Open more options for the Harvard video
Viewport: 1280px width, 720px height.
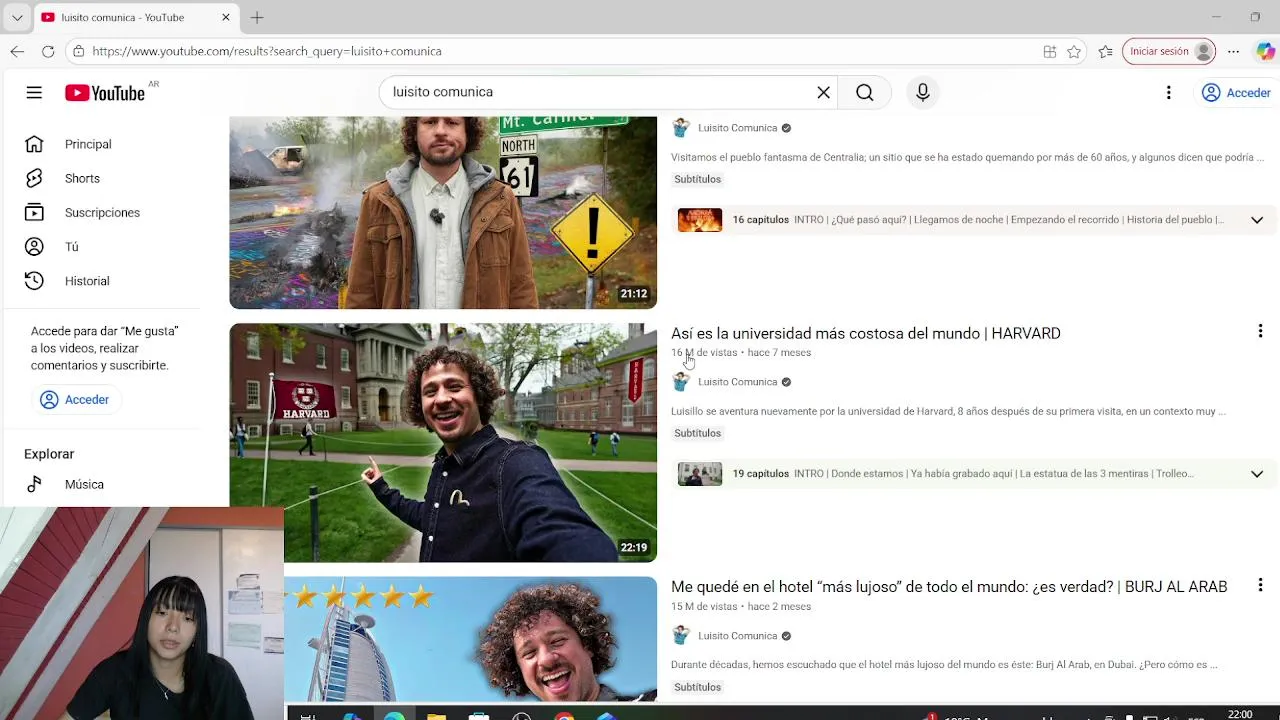tap(1260, 331)
